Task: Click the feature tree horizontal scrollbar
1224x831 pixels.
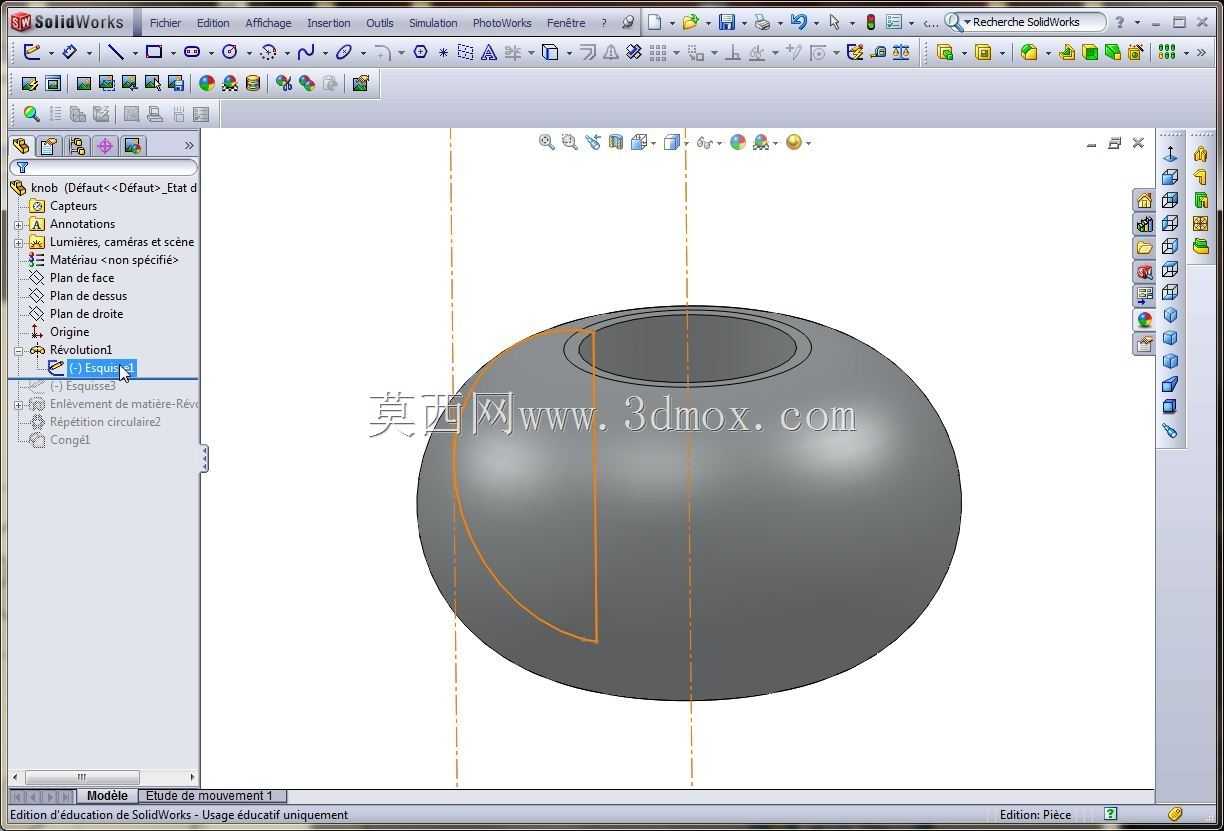Action: pyautogui.click(x=103, y=777)
